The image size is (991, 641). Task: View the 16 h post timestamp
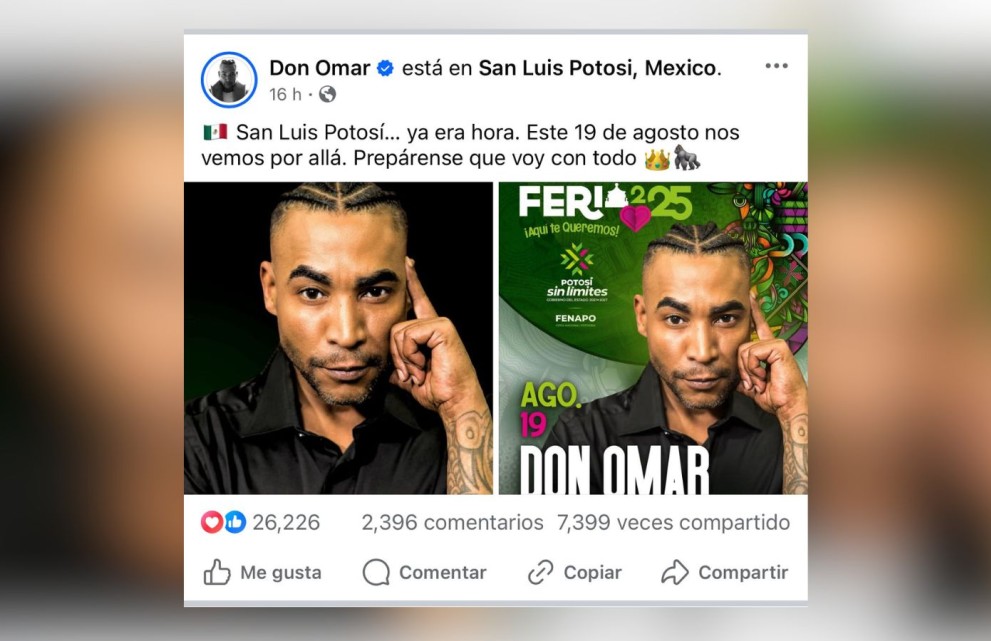[285, 94]
